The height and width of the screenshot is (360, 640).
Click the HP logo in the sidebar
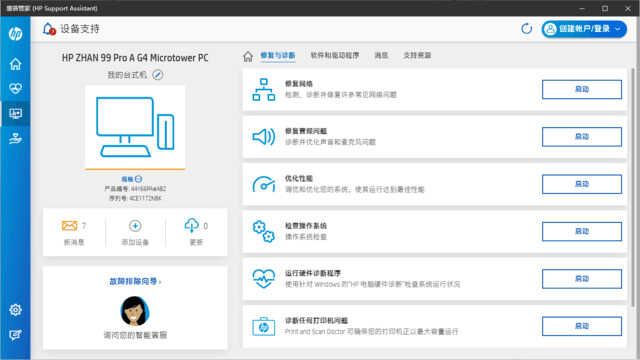16,34
